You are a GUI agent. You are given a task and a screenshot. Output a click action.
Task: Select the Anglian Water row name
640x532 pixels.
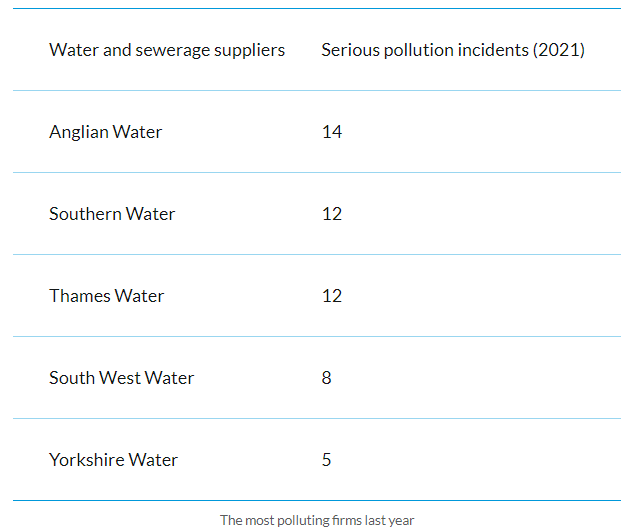point(106,132)
